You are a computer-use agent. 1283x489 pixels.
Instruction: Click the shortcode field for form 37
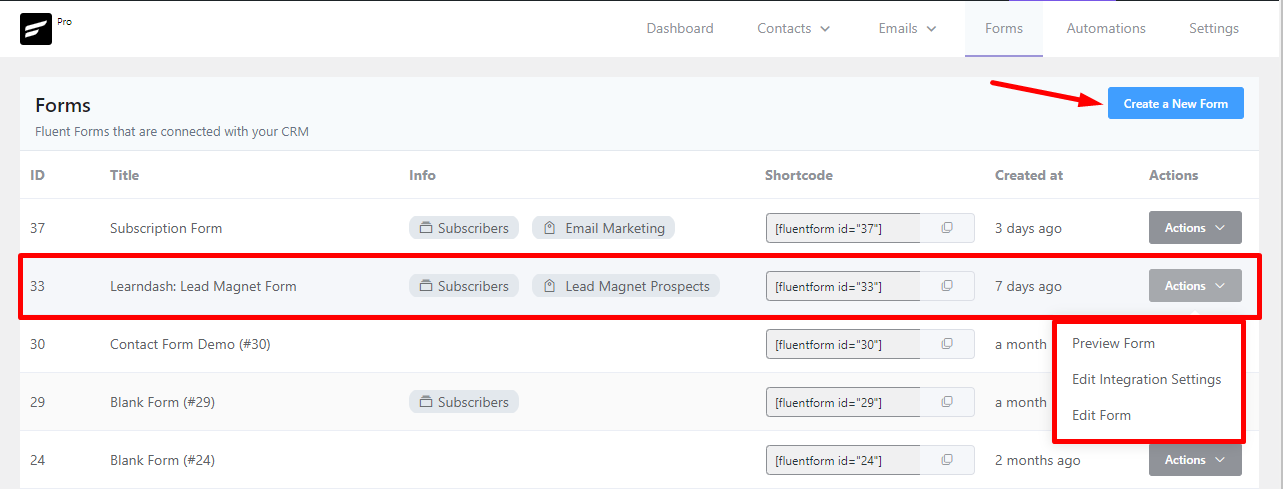coord(843,228)
